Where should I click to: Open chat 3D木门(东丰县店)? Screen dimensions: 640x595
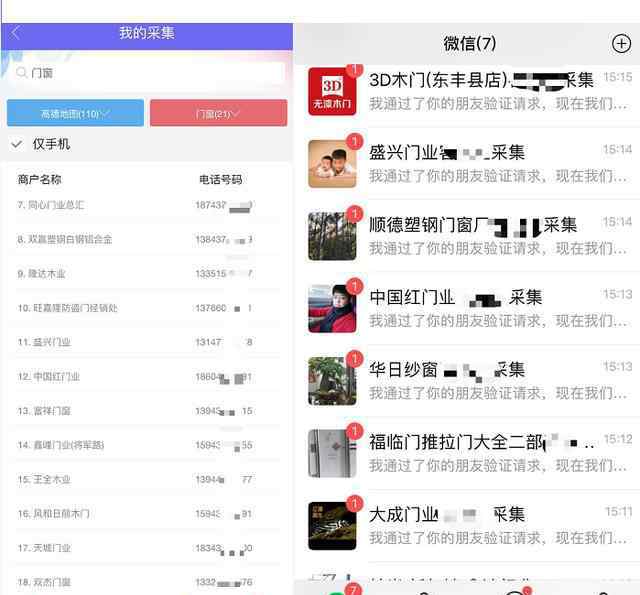tap(467, 91)
